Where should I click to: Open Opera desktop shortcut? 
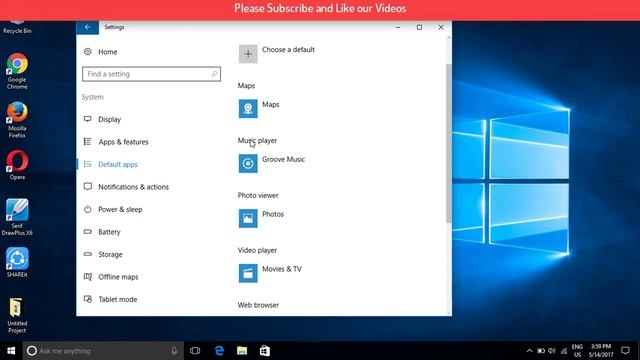[x=17, y=165]
